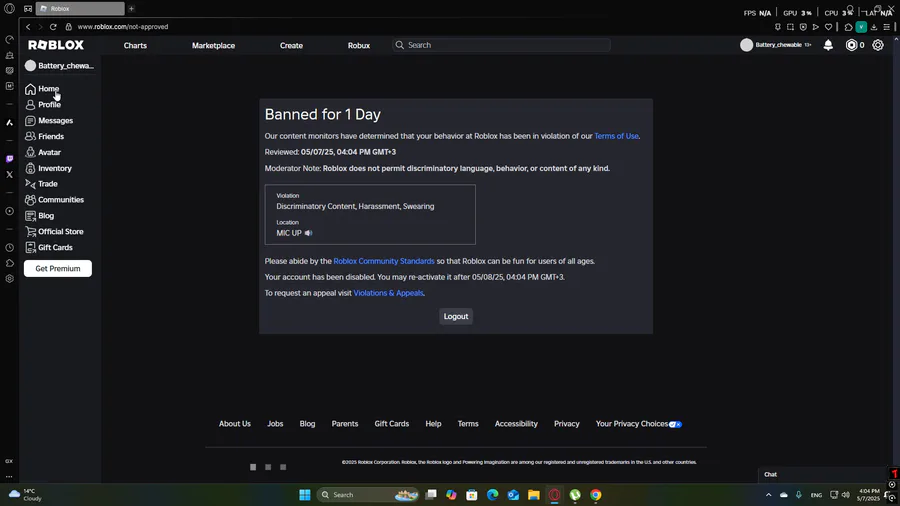Open the player icon in Opera sidebar
The width and height of the screenshot is (900, 506).
(x=9, y=211)
